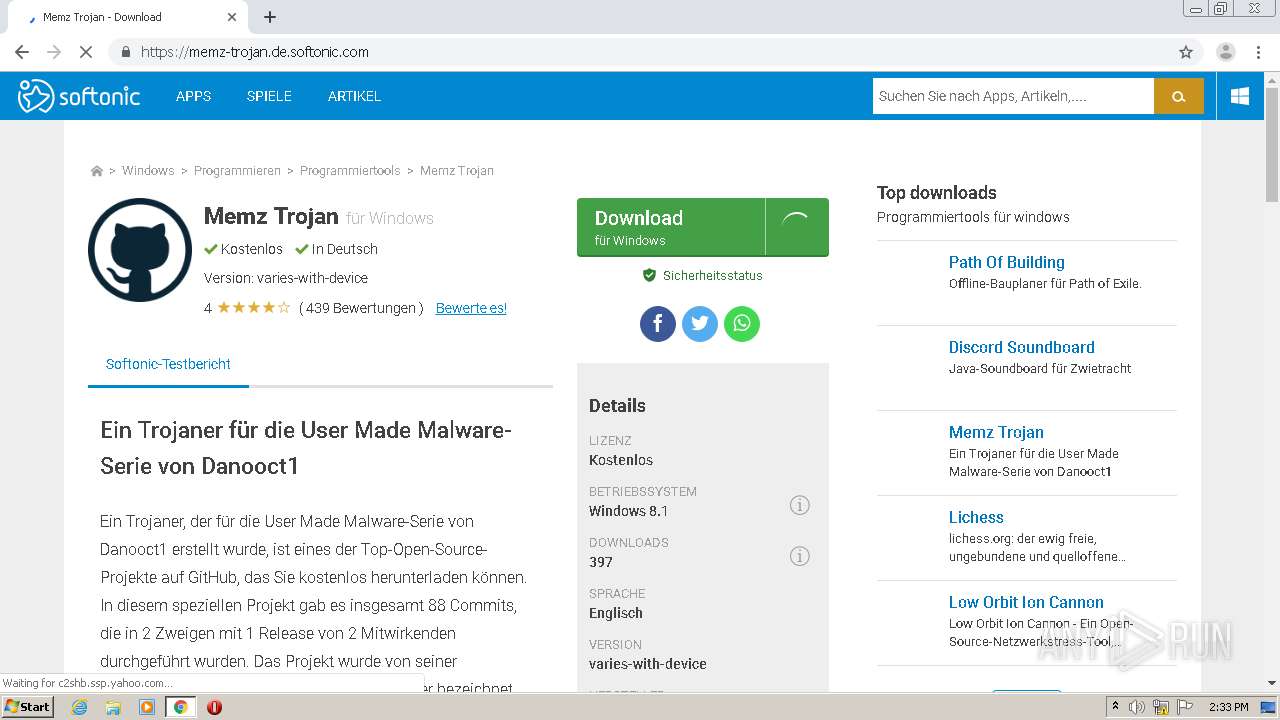
Task: Click red security icon in taskbar
Action: click(214, 707)
